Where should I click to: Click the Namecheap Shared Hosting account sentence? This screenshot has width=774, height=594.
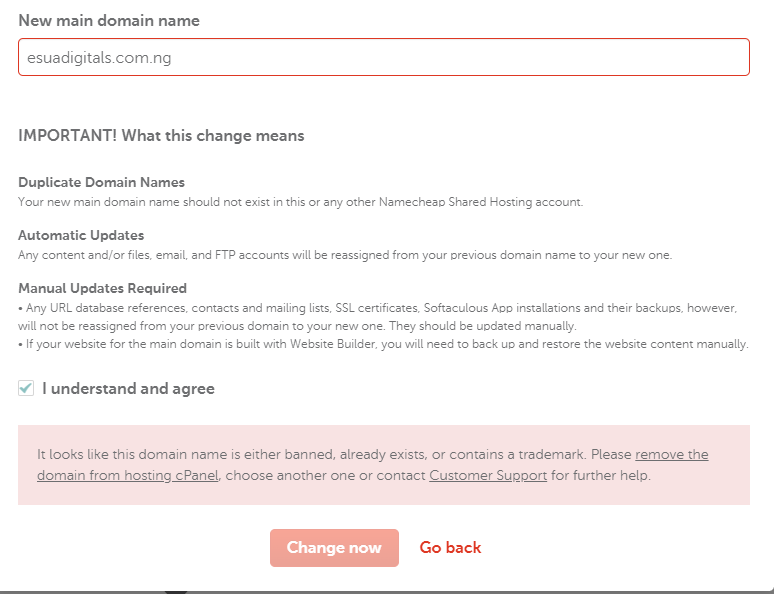click(x=301, y=202)
